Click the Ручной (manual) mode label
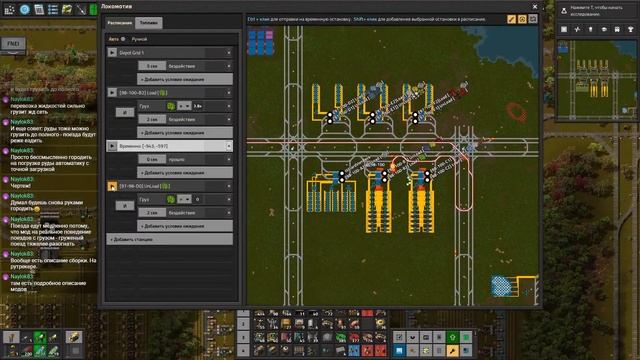The height and width of the screenshot is (360, 640). (139, 39)
